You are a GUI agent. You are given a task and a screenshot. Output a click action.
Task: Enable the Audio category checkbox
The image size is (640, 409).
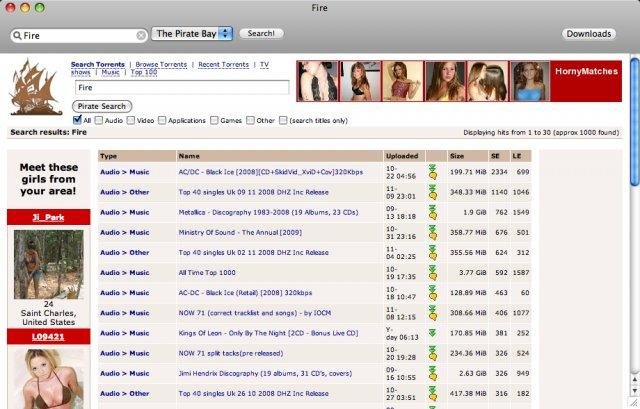click(98, 120)
